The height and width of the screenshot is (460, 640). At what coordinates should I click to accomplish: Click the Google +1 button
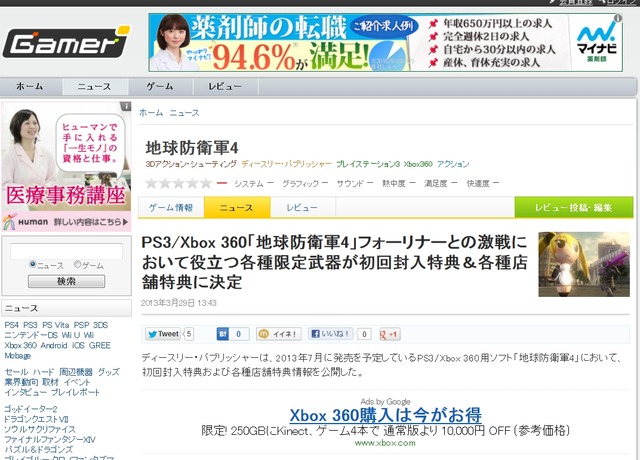(390, 334)
